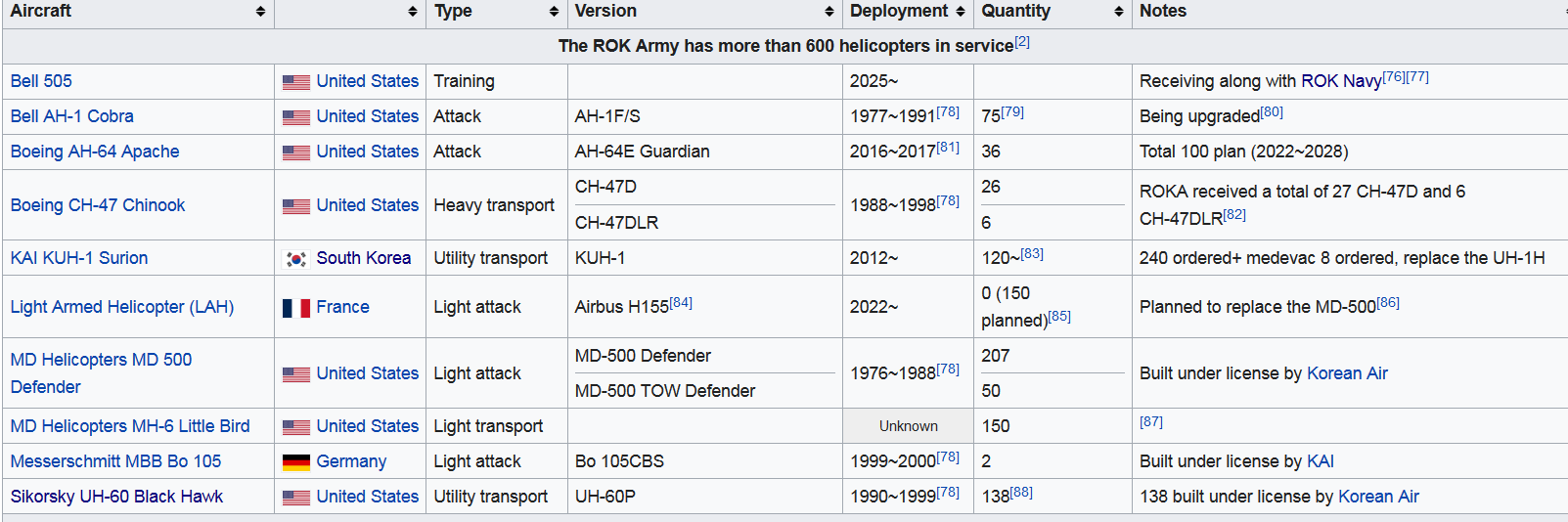This screenshot has width=1568, height=522.
Task: Open the Bell 505 article link
Action: pos(41,81)
